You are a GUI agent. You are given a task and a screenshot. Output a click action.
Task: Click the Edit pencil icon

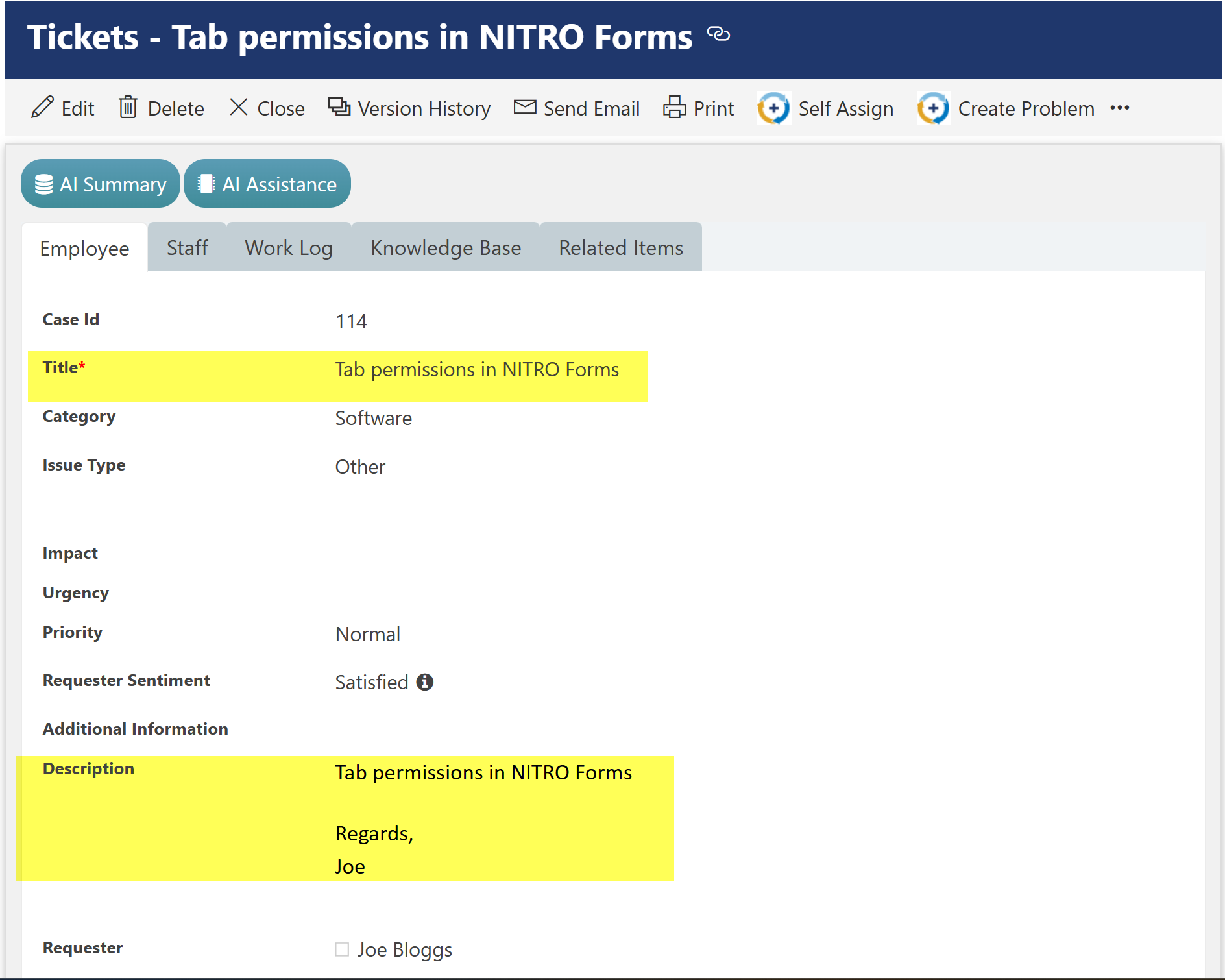click(42, 108)
